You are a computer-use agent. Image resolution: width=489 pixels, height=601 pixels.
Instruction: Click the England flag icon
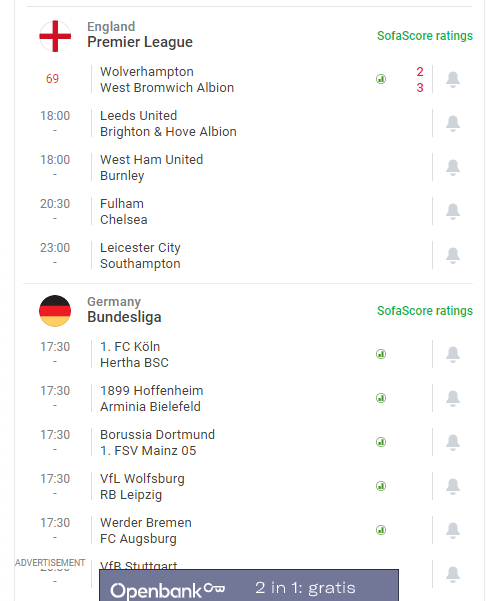pos(55,36)
